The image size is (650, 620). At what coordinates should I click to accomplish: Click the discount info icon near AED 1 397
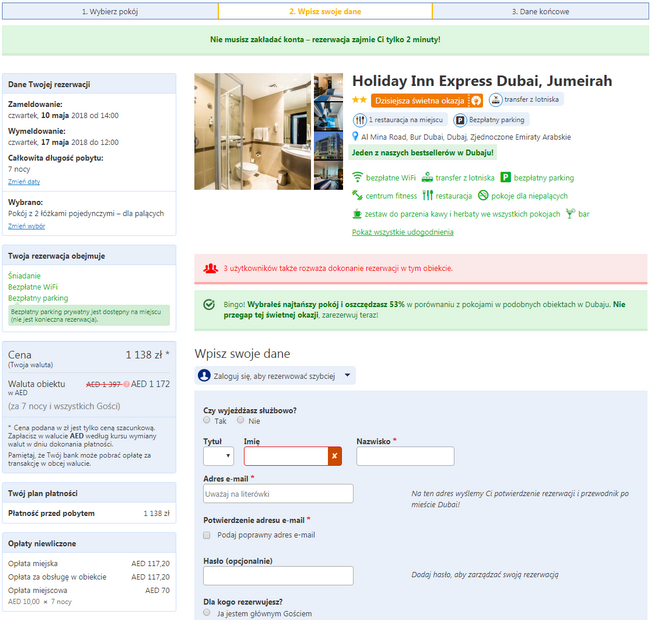(x=126, y=384)
